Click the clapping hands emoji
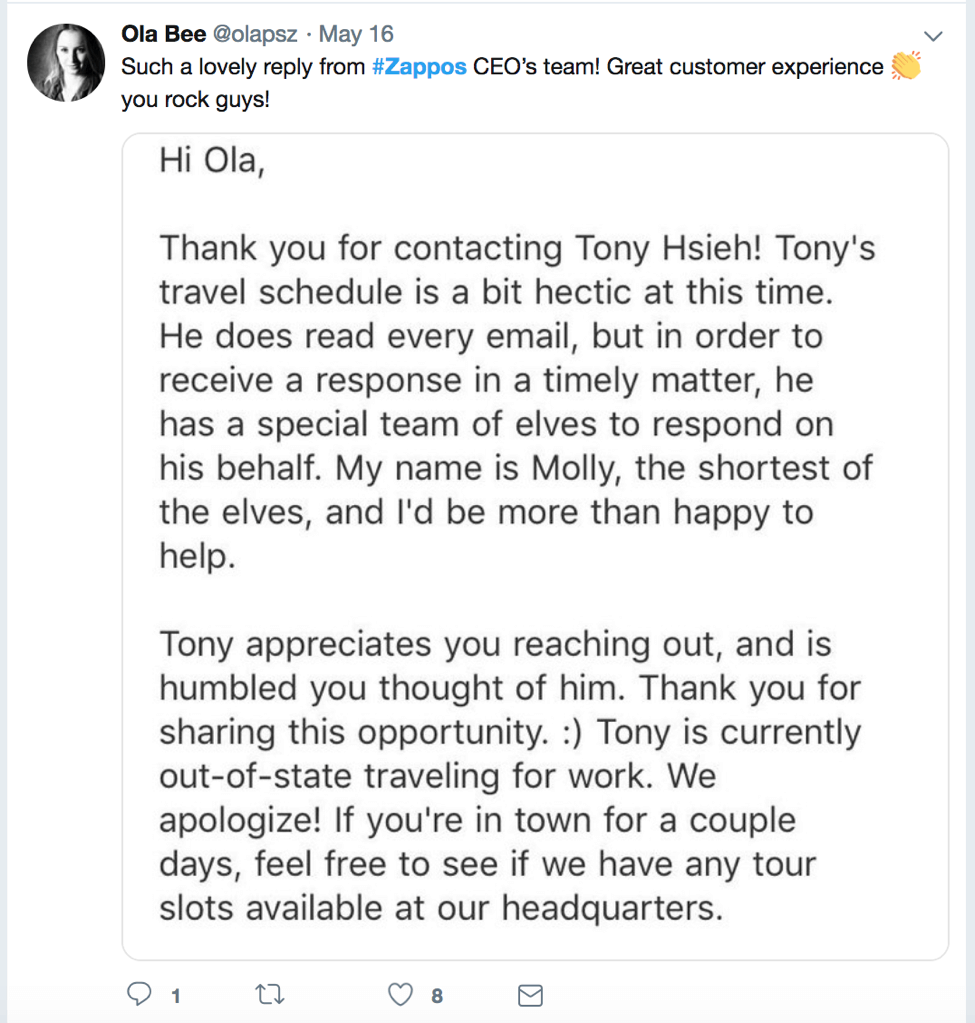The width and height of the screenshot is (975, 1023). pyautogui.click(x=905, y=67)
